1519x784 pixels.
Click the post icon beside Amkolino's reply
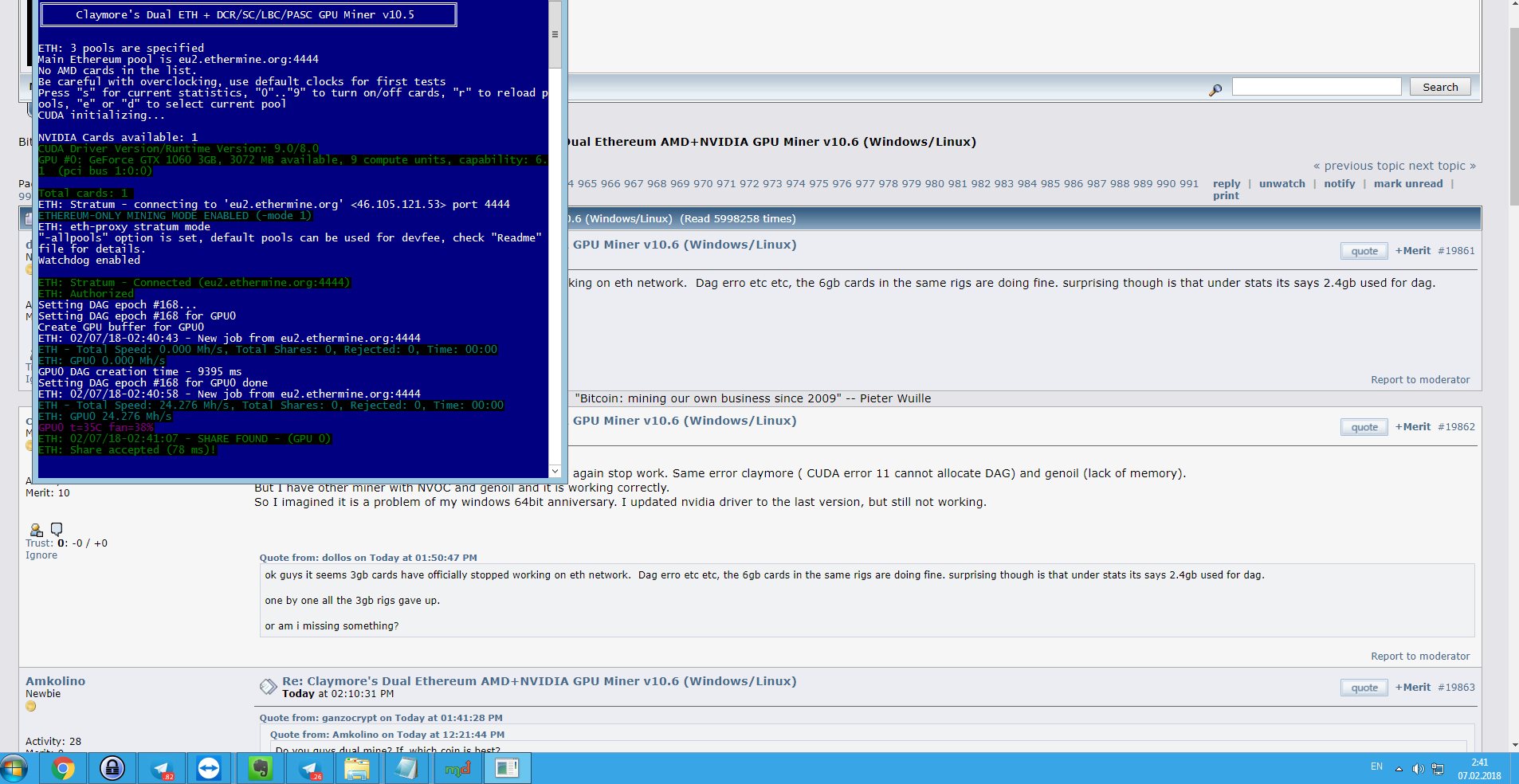267,687
